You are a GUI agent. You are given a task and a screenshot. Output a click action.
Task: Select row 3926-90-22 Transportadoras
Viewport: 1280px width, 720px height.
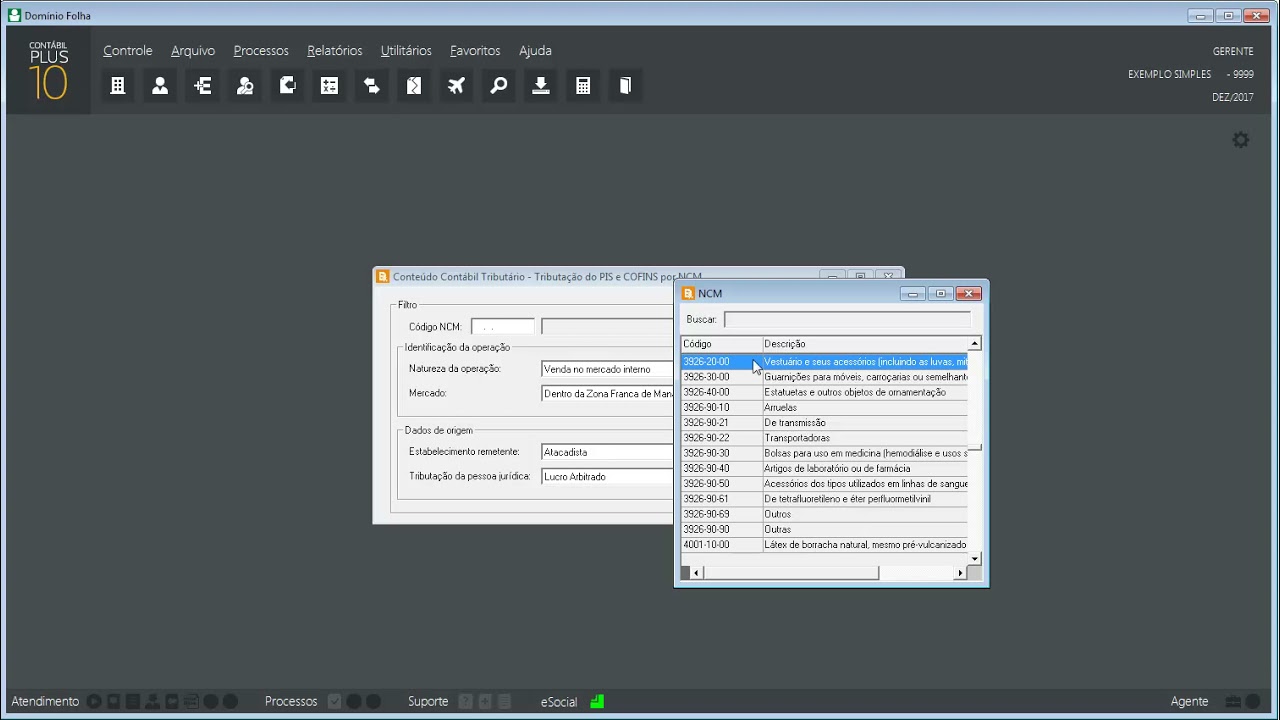point(824,438)
